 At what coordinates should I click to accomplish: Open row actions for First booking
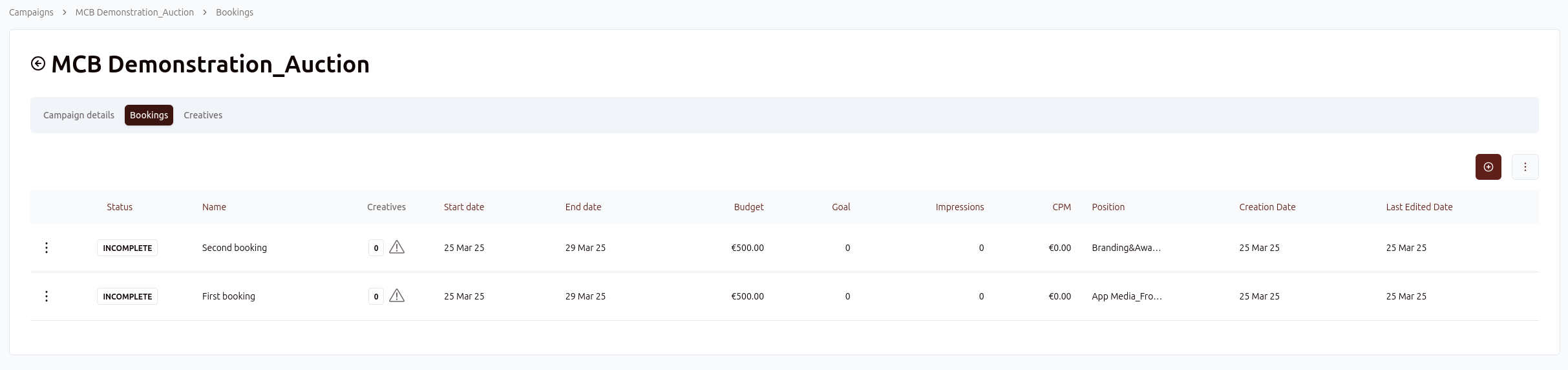pyautogui.click(x=47, y=296)
